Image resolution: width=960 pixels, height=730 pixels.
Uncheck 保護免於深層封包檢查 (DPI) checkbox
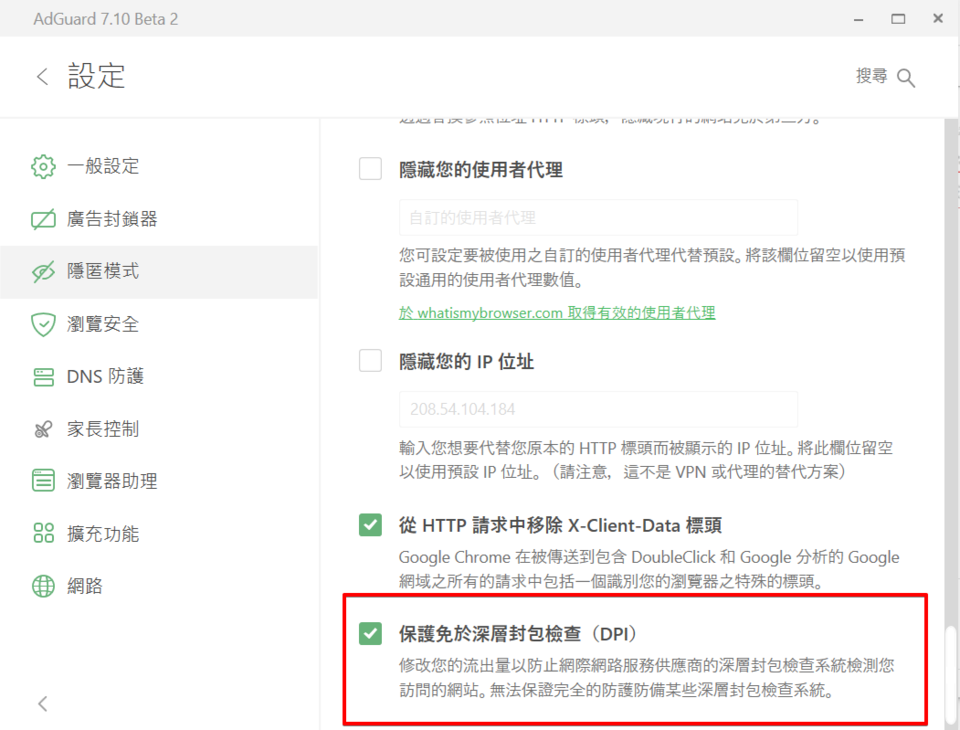click(370, 634)
